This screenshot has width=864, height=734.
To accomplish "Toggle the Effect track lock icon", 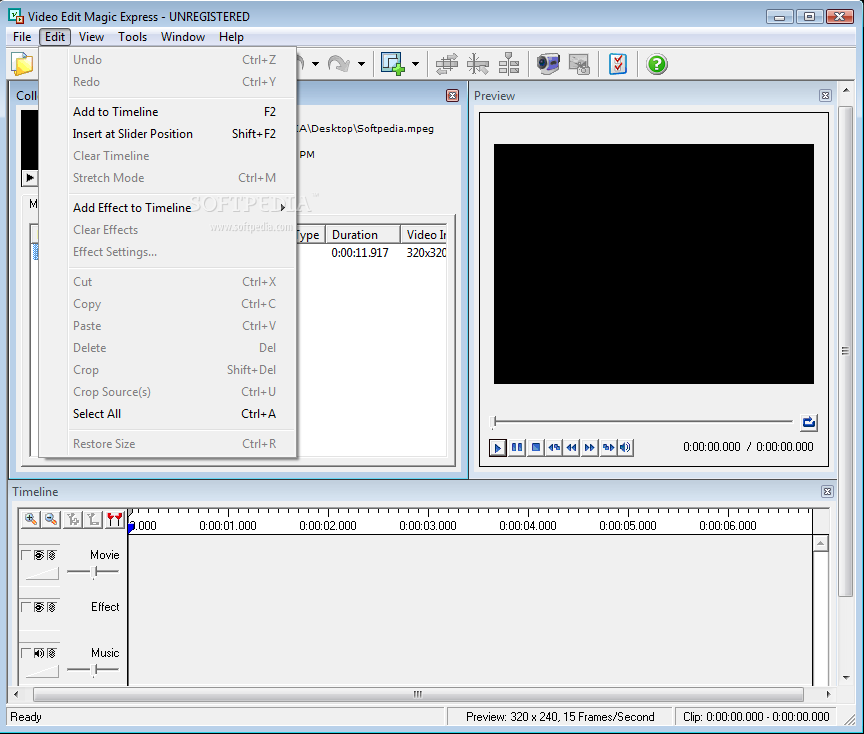I will tap(51, 607).
